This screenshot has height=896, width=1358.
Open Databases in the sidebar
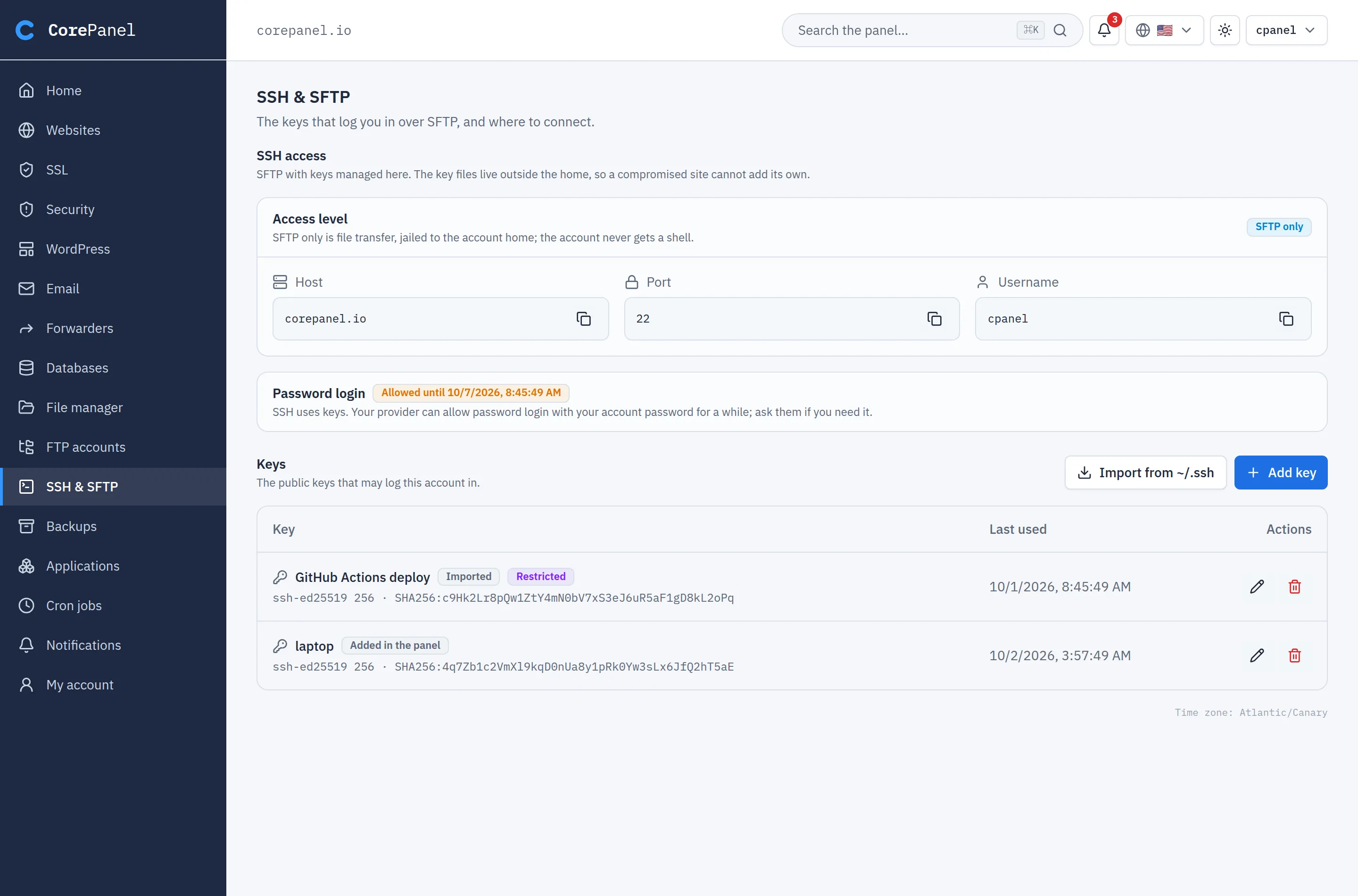point(113,368)
